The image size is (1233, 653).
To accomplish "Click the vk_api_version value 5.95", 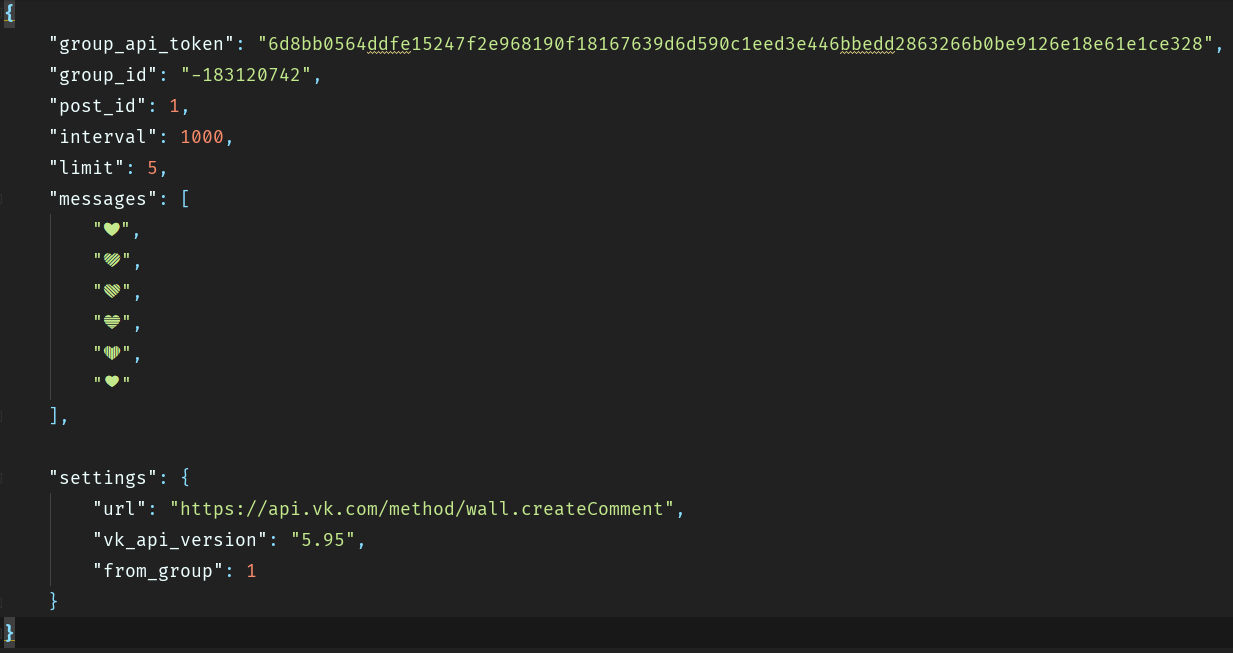I will pos(323,540).
